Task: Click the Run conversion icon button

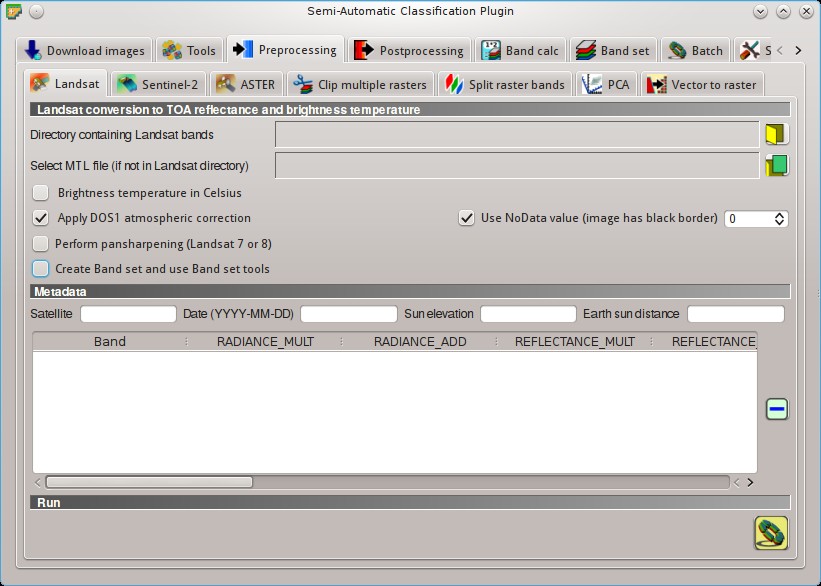Action: tap(771, 533)
